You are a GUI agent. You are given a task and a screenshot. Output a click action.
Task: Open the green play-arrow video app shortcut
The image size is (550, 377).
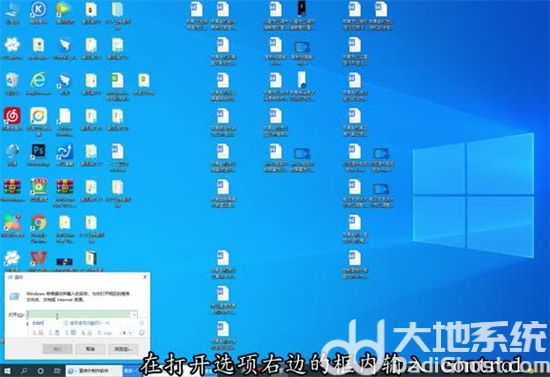[x=65, y=13]
